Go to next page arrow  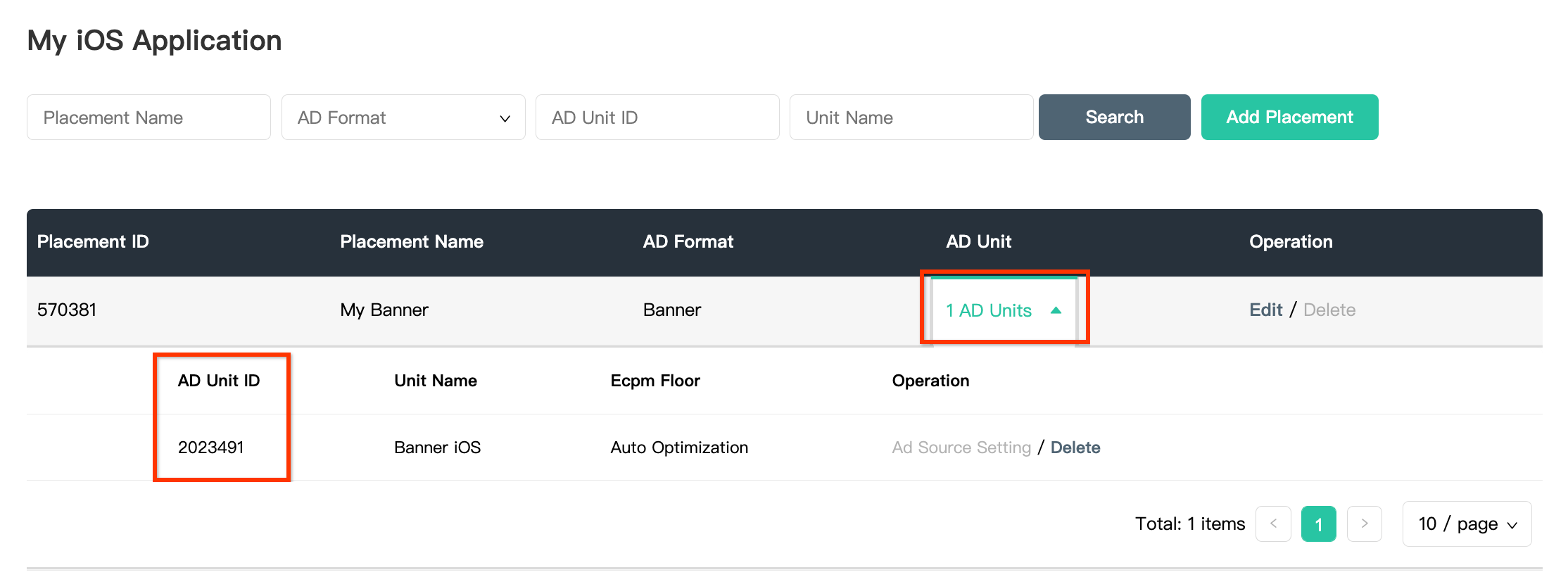[x=1364, y=524]
